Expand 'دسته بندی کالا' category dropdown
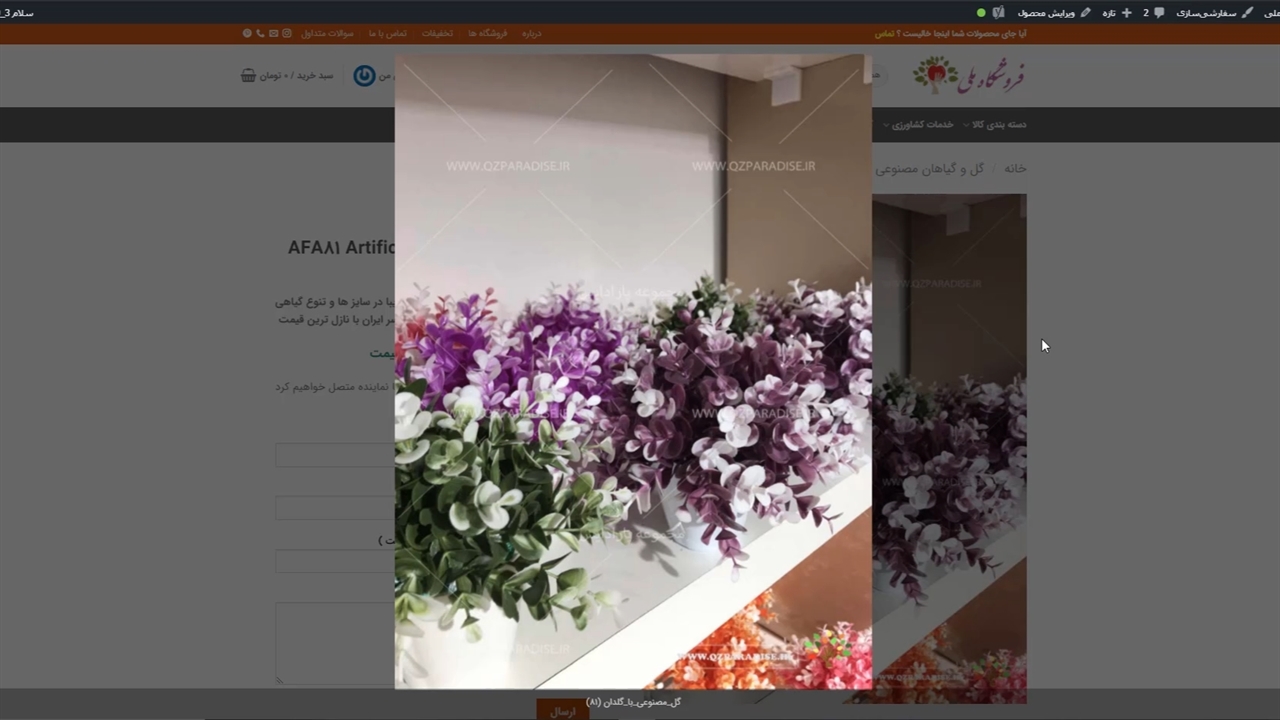 coord(994,125)
